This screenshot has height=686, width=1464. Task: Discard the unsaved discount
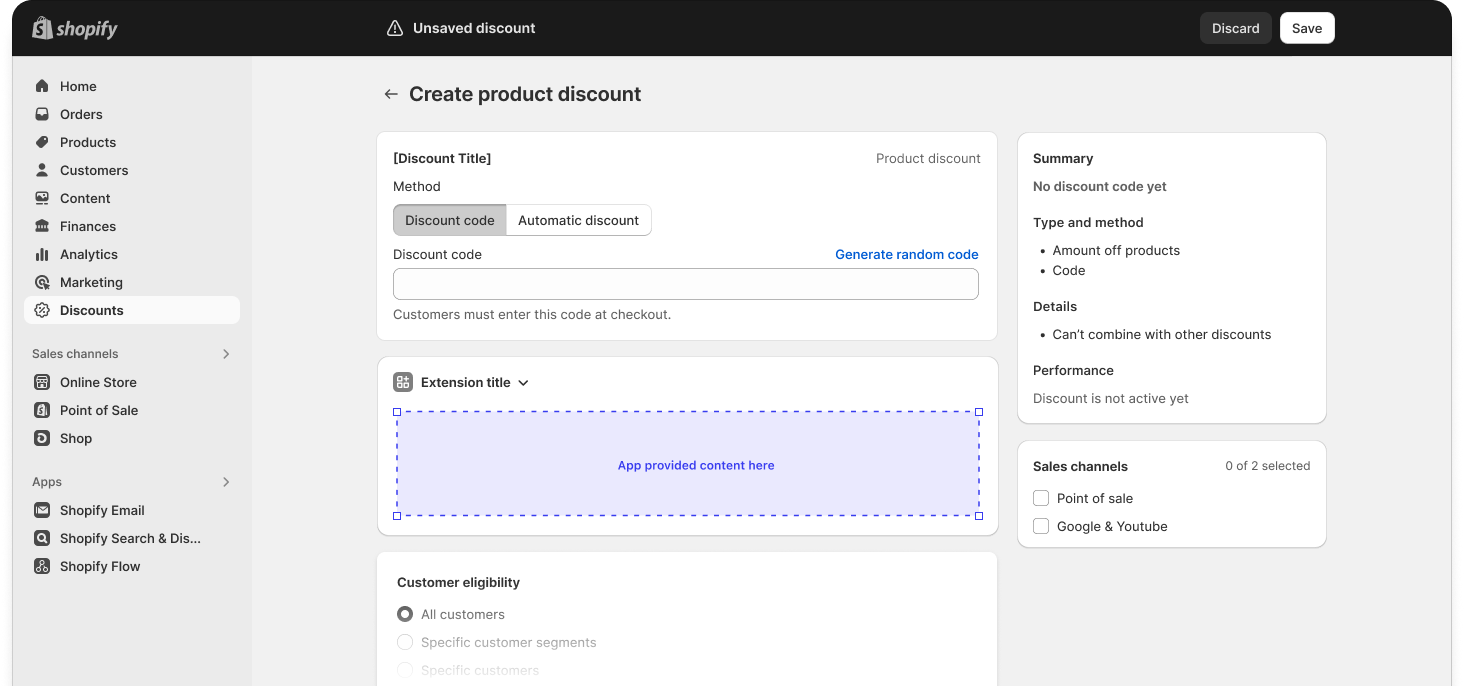(x=1235, y=28)
